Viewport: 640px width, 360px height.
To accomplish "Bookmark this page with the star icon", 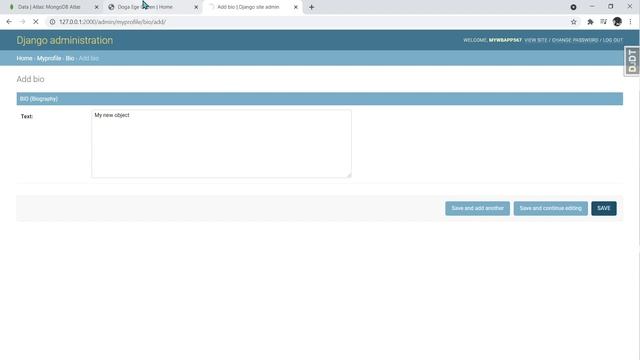I will pos(573,22).
